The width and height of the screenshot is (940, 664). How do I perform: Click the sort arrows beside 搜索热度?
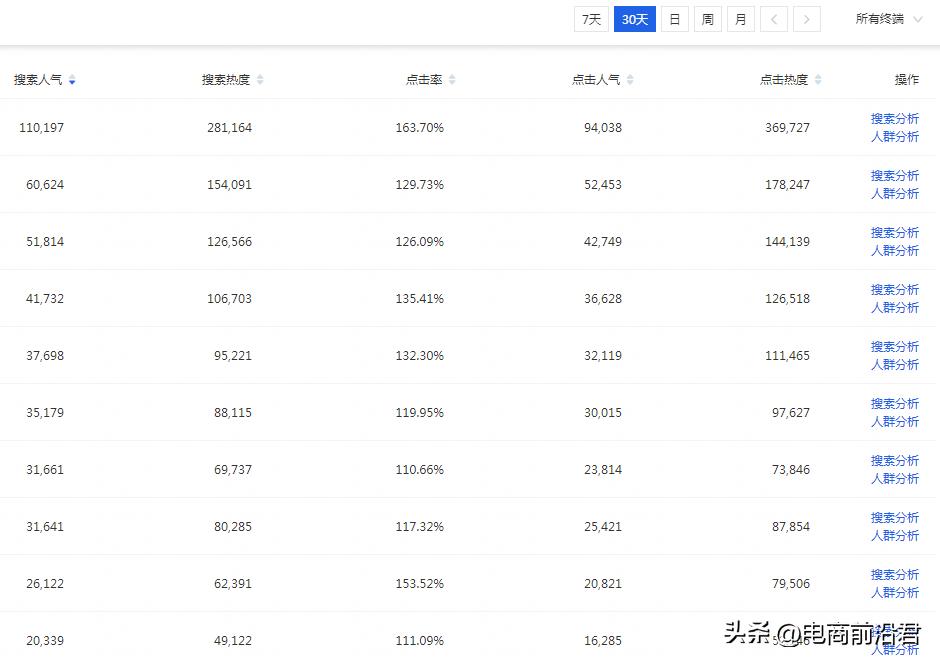pyautogui.click(x=261, y=79)
